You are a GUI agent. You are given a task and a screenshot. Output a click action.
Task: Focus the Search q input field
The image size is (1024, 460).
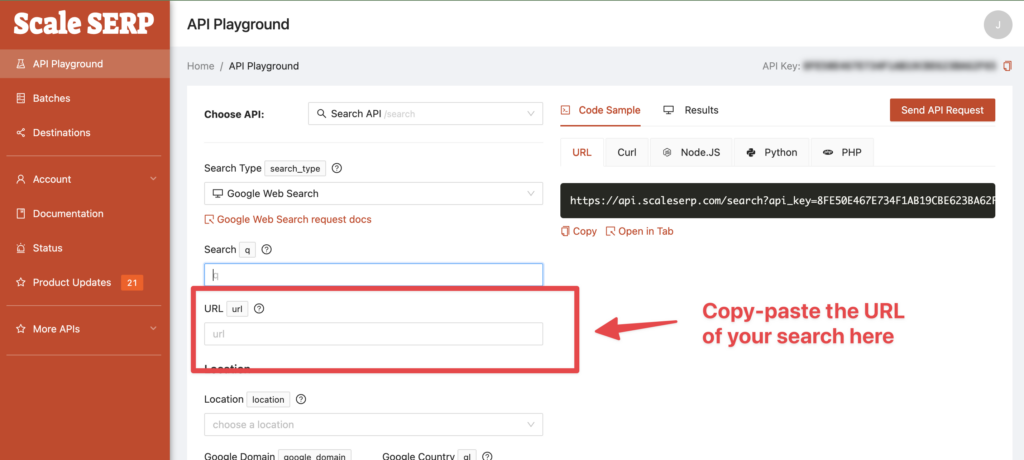point(374,275)
